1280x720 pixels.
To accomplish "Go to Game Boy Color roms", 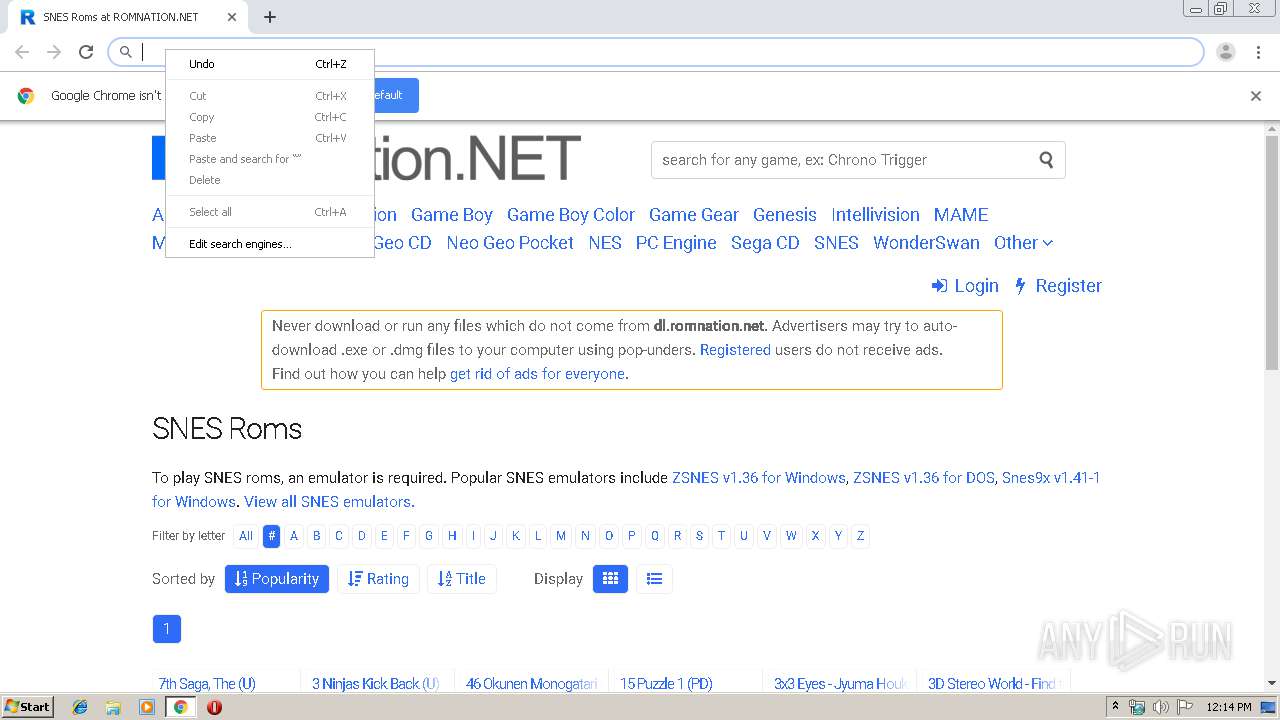I will [571, 215].
